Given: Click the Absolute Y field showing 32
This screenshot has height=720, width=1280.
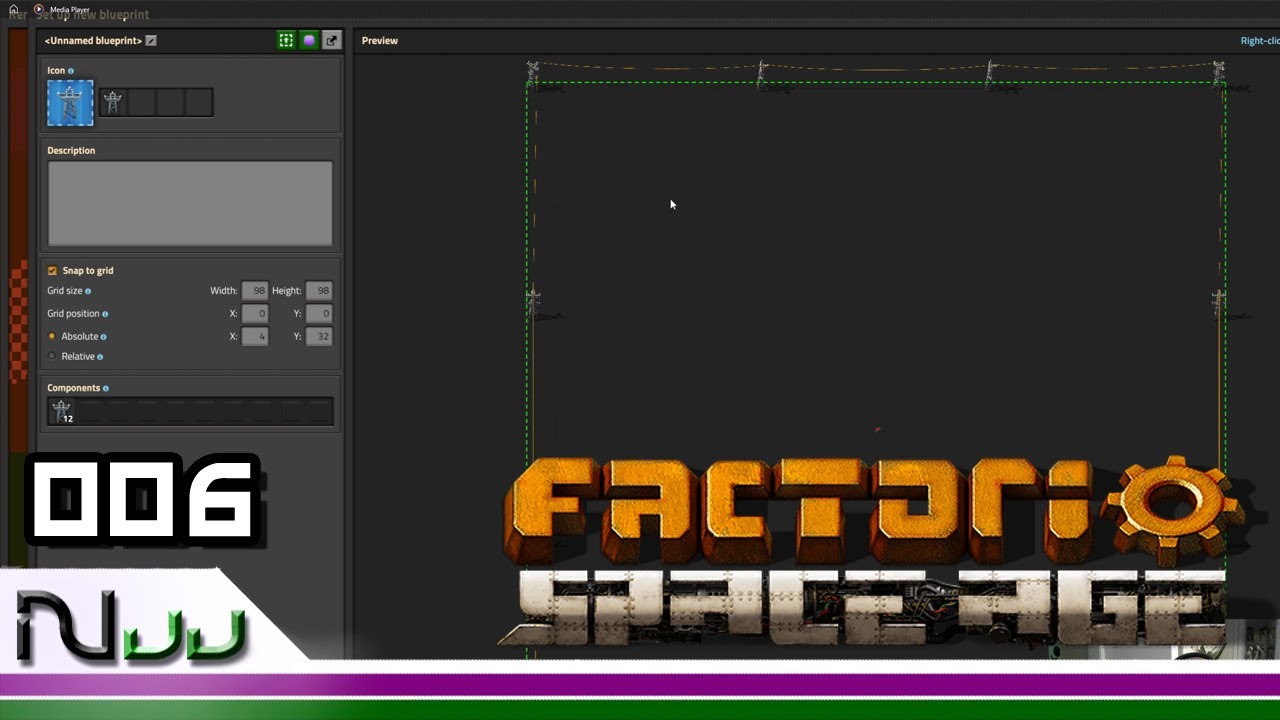Looking at the screenshot, I should (319, 337).
